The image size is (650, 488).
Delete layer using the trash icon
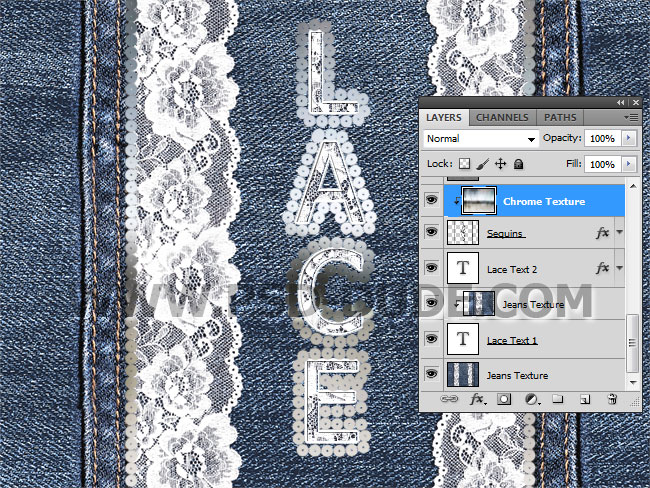(x=611, y=399)
